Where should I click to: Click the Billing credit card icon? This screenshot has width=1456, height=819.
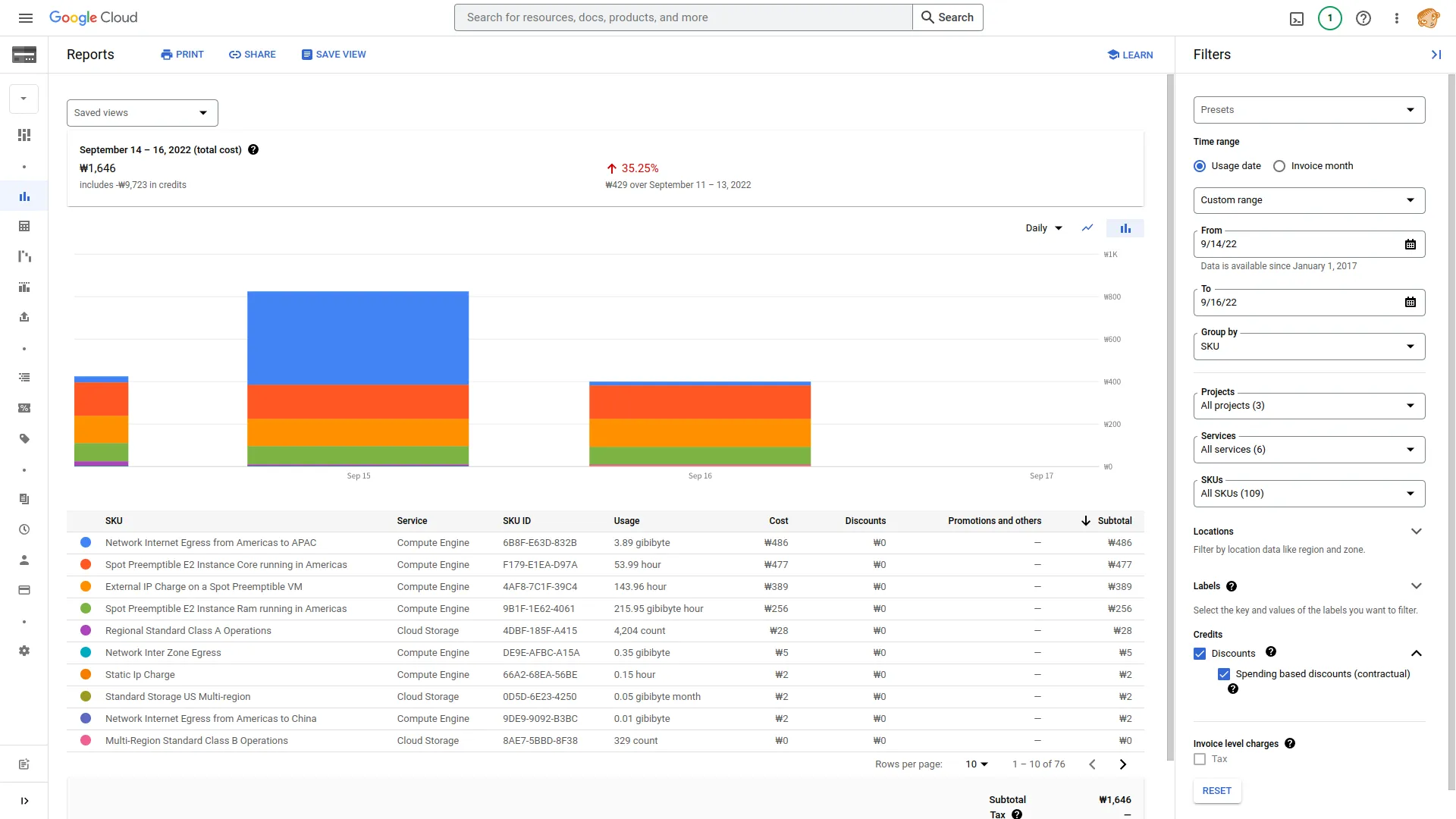[24, 55]
